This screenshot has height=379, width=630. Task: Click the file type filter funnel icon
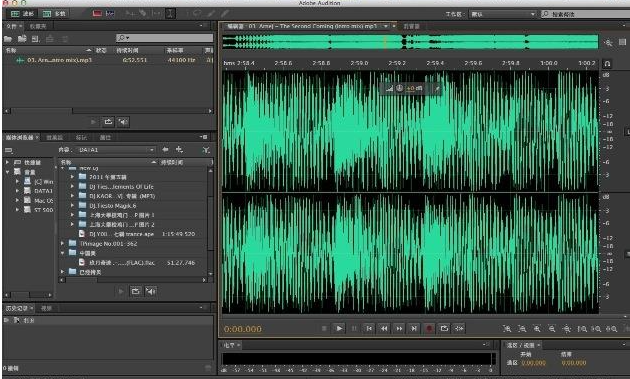coord(206,150)
